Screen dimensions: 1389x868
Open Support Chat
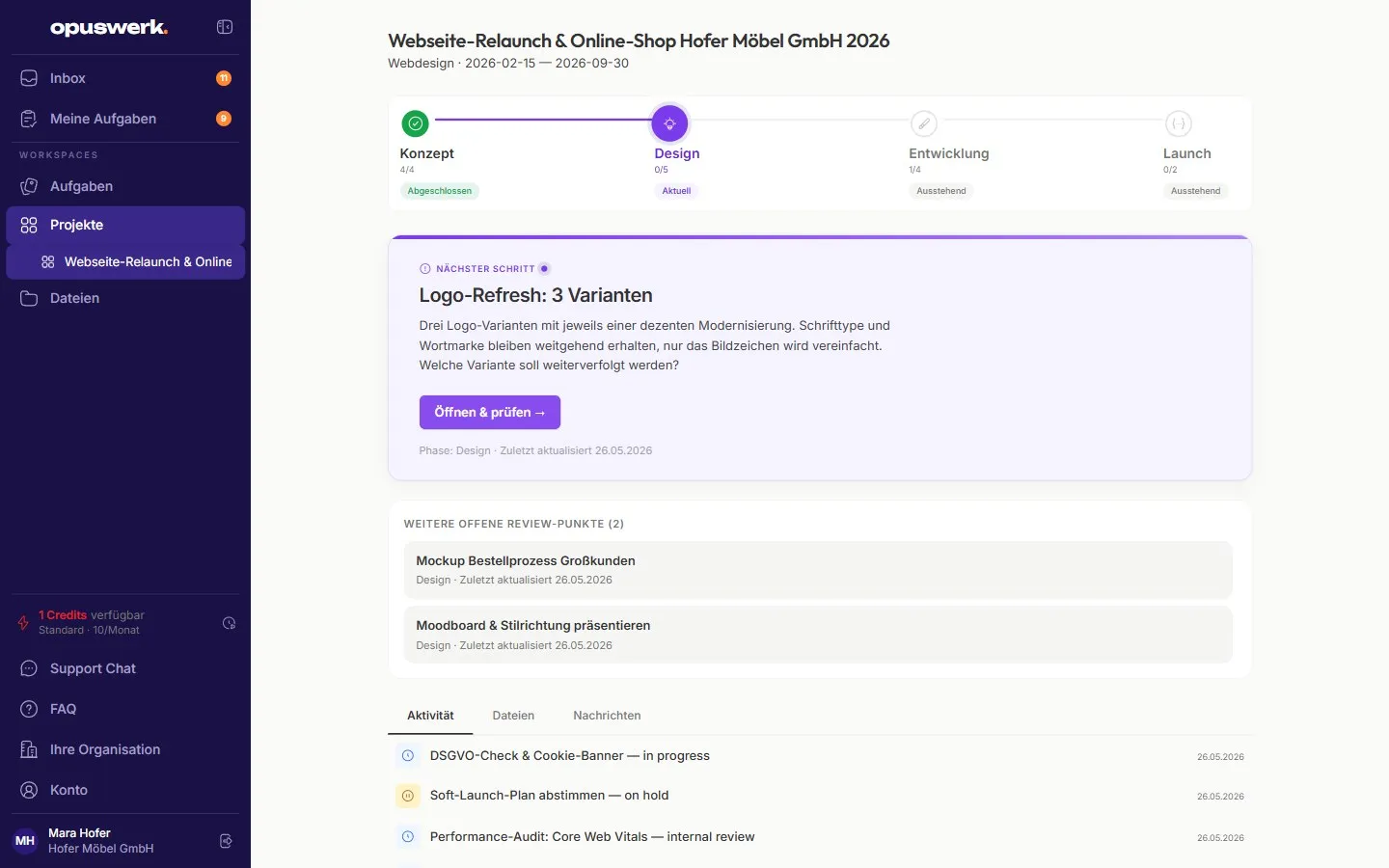[x=125, y=668]
